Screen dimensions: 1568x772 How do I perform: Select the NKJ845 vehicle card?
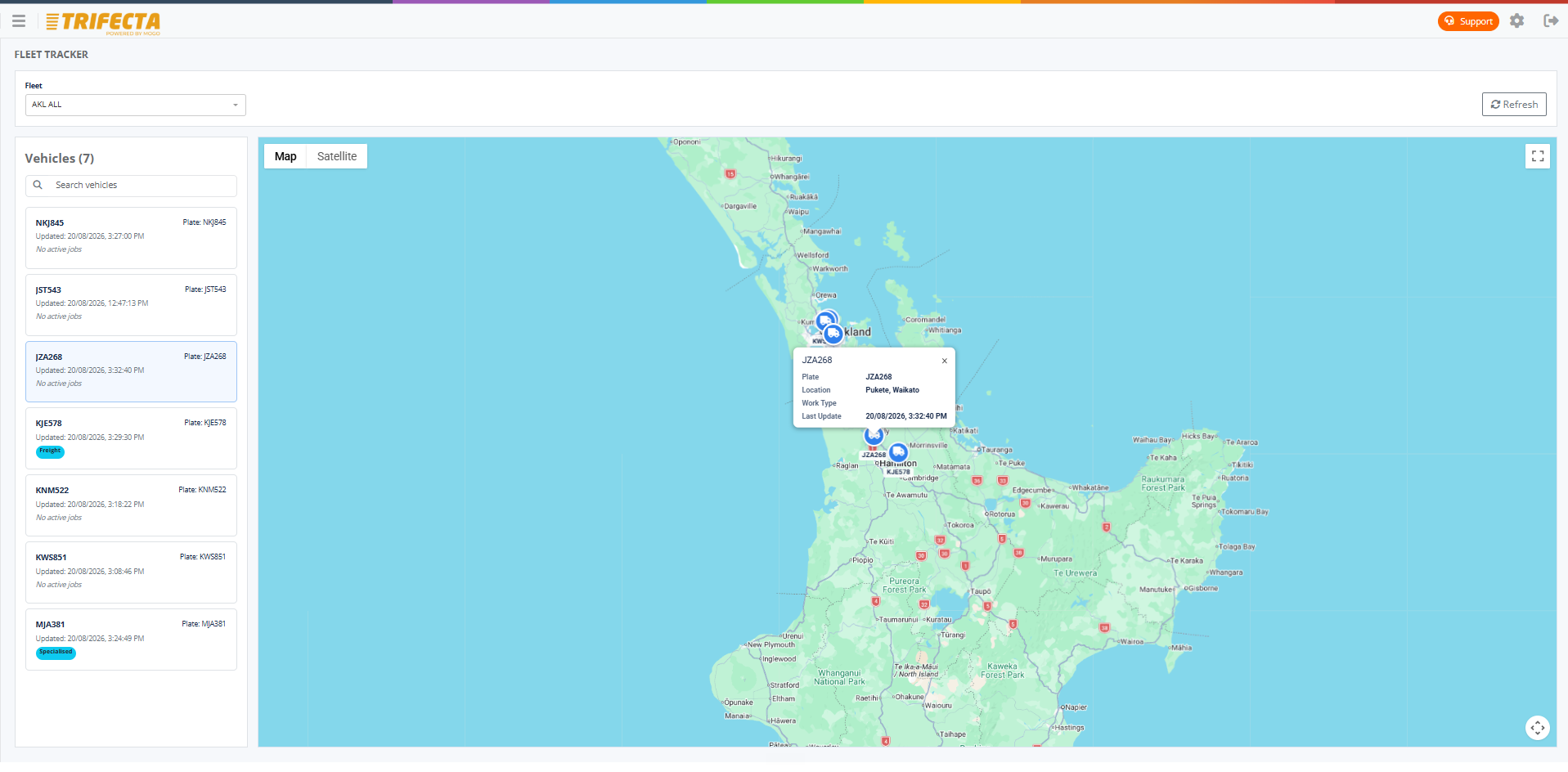click(x=131, y=238)
